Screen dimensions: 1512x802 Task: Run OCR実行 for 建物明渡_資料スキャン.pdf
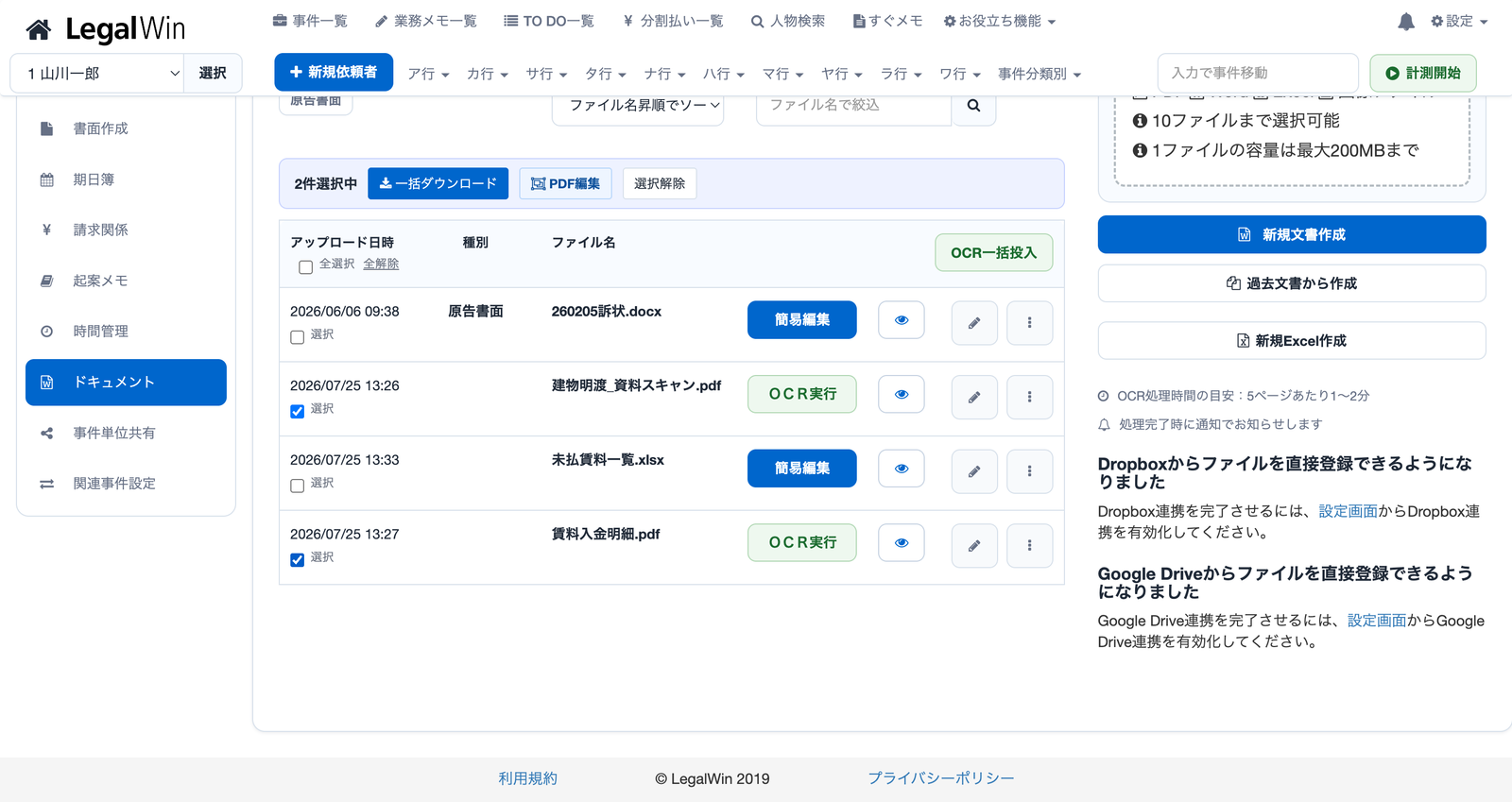coord(802,394)
